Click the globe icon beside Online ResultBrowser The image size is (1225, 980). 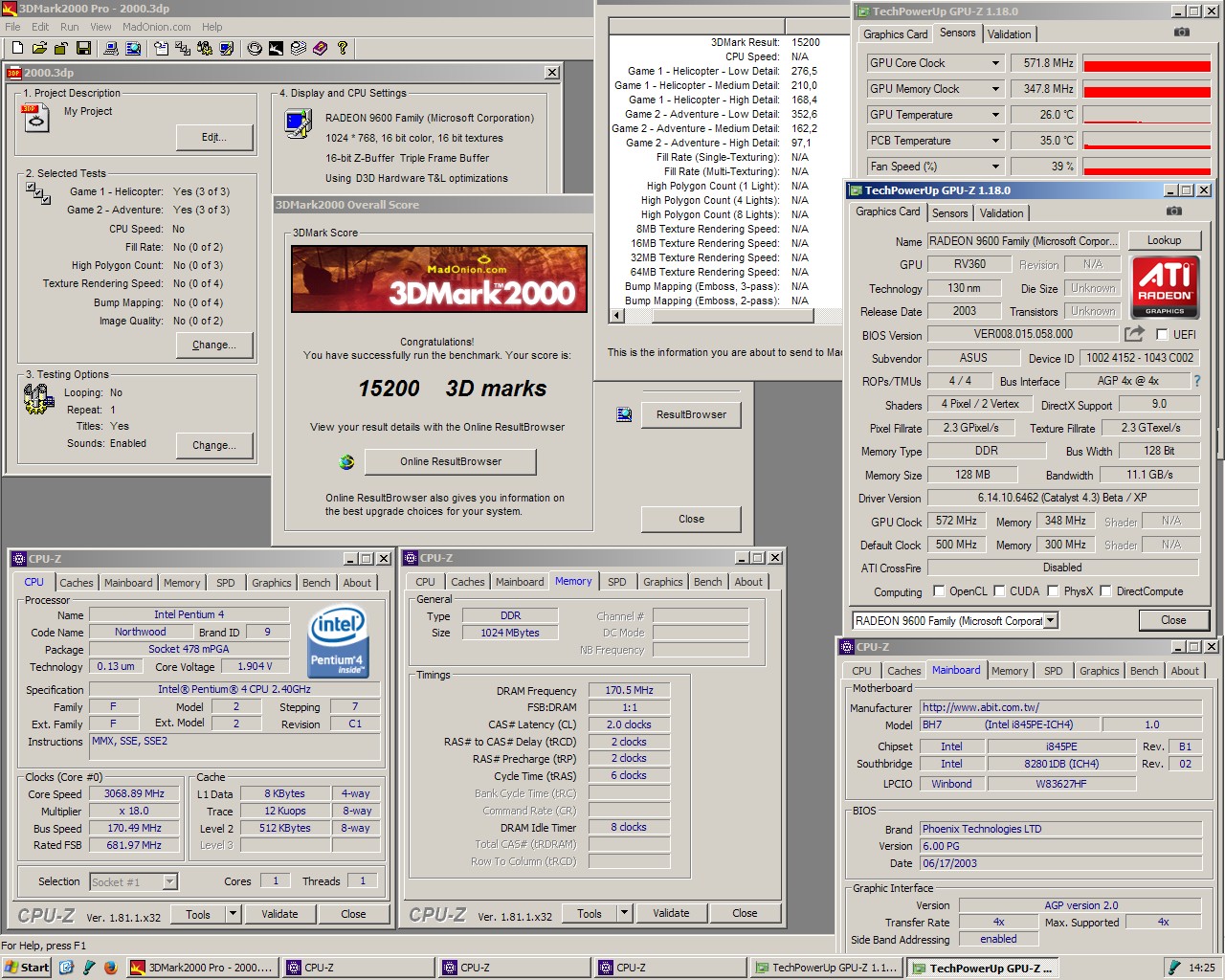click(346, 462)
